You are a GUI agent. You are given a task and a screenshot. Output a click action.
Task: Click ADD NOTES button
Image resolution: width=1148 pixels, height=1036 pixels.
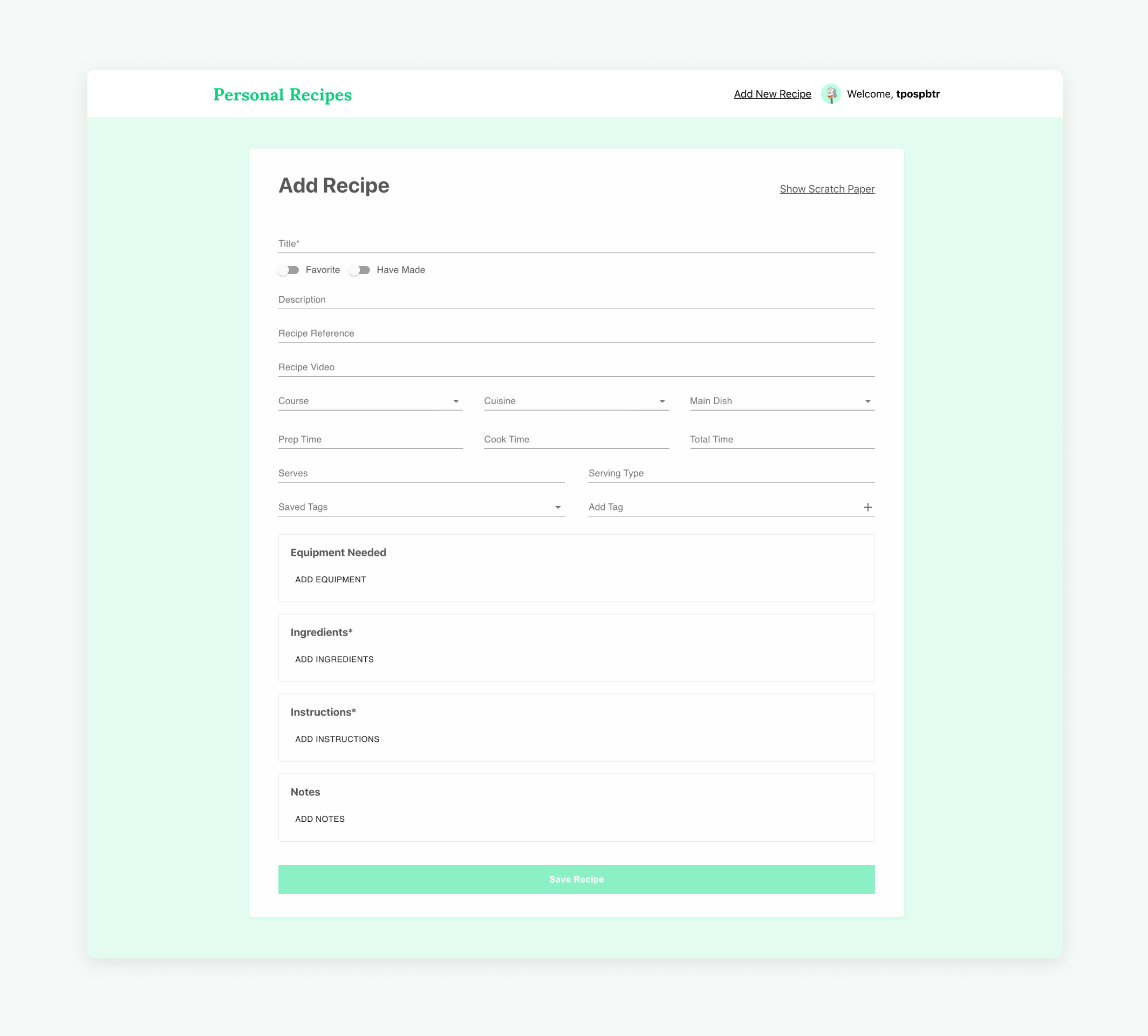pos(319,819)
